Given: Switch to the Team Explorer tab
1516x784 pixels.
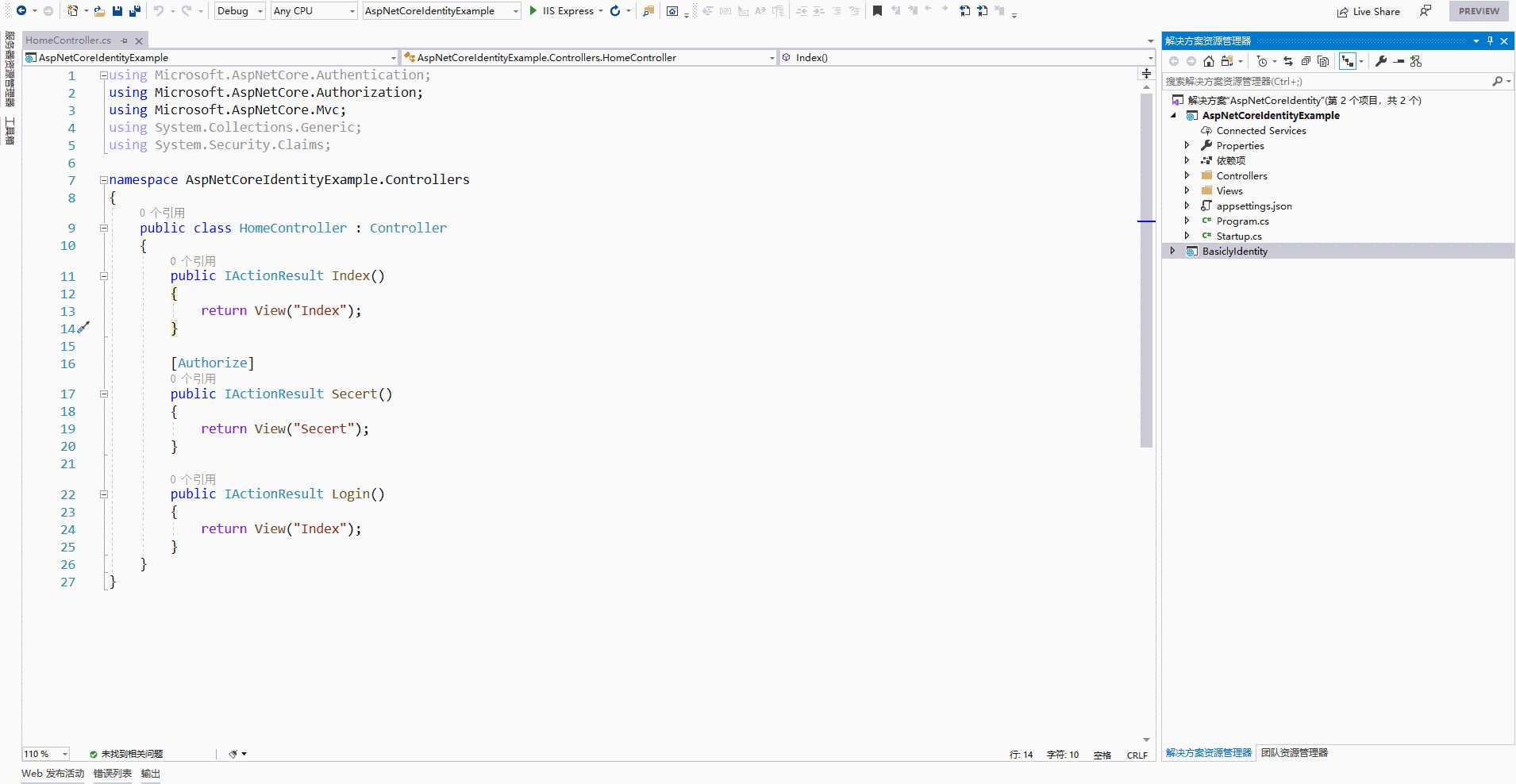Looking at the screenshot, I should pos(1294,752).
